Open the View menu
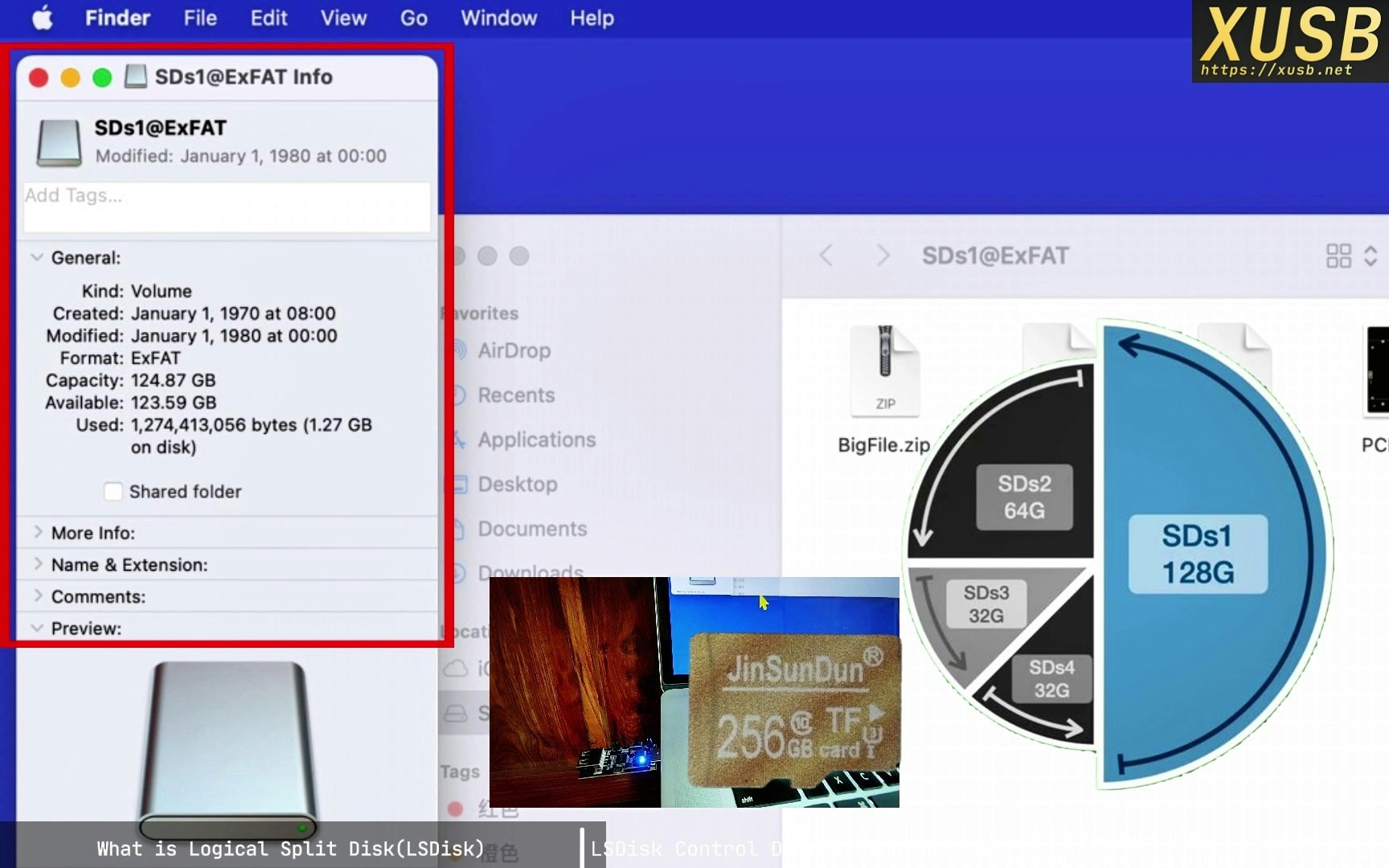This screenshot has width=1389, height=868. pos(343,18)
